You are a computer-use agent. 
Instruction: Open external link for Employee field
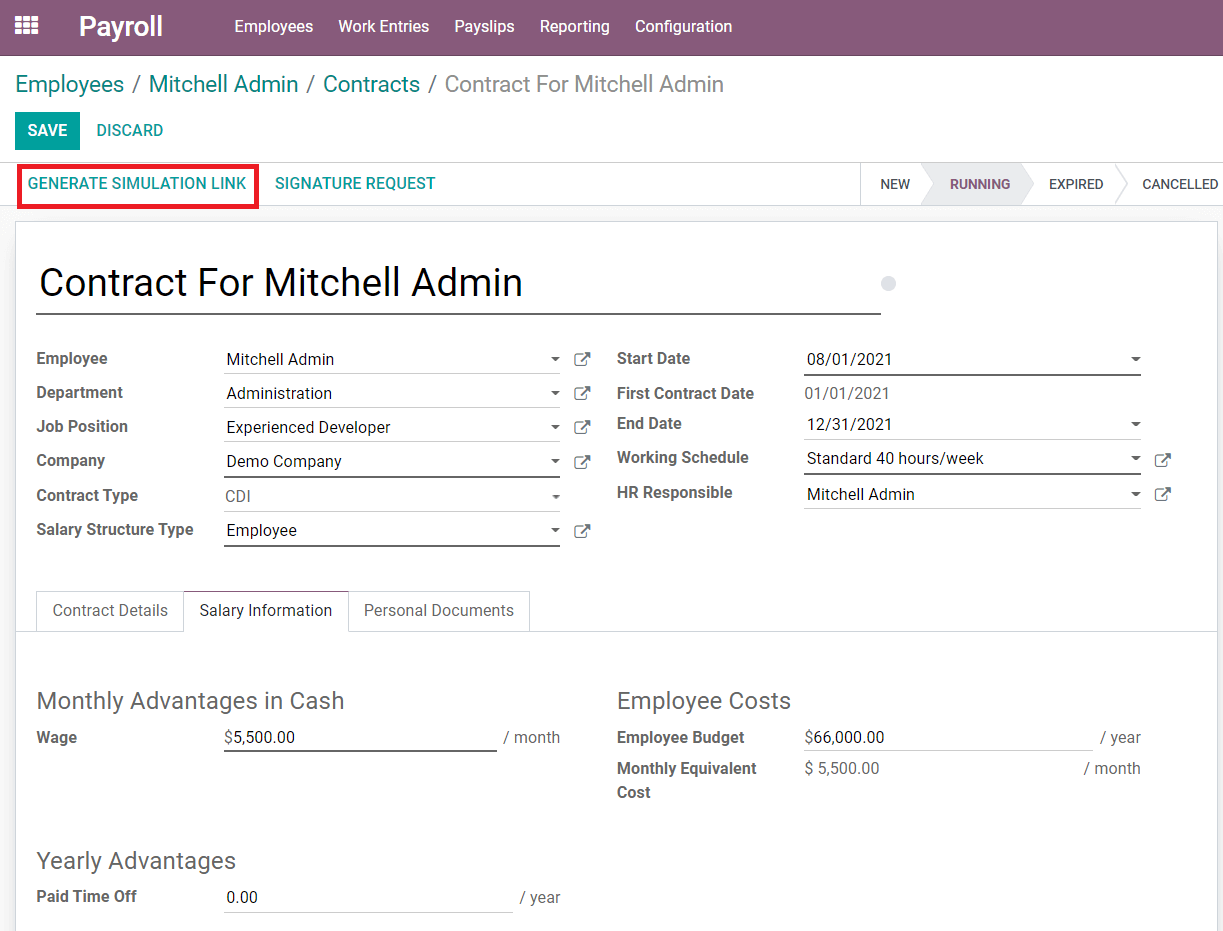(x=582, y=360)
